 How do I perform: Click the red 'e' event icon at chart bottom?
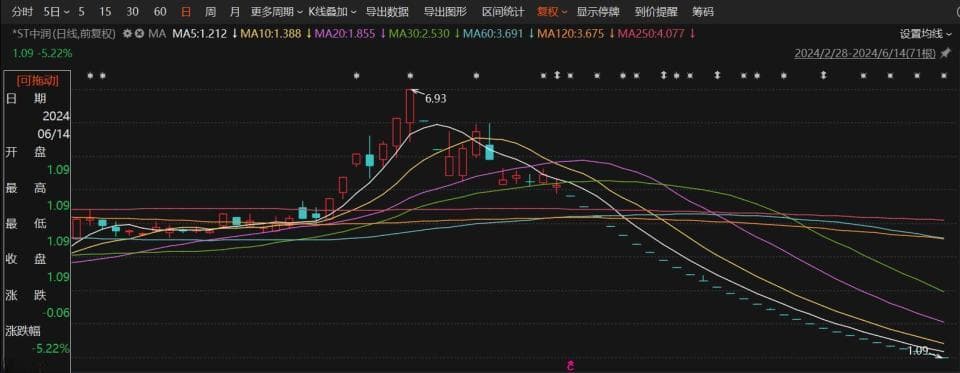pyautogui.click(x=571, y=366)
